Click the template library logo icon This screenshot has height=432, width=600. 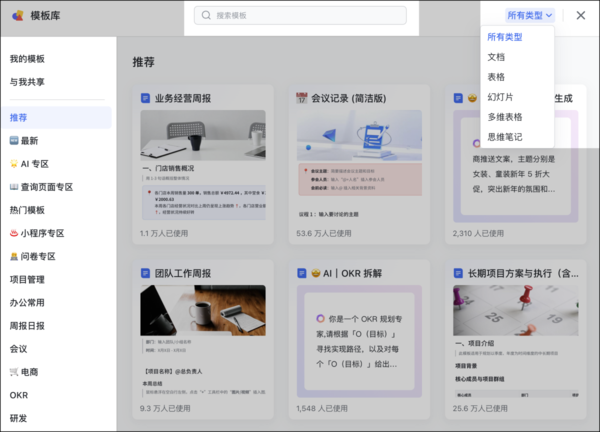(x=17, y=16)
